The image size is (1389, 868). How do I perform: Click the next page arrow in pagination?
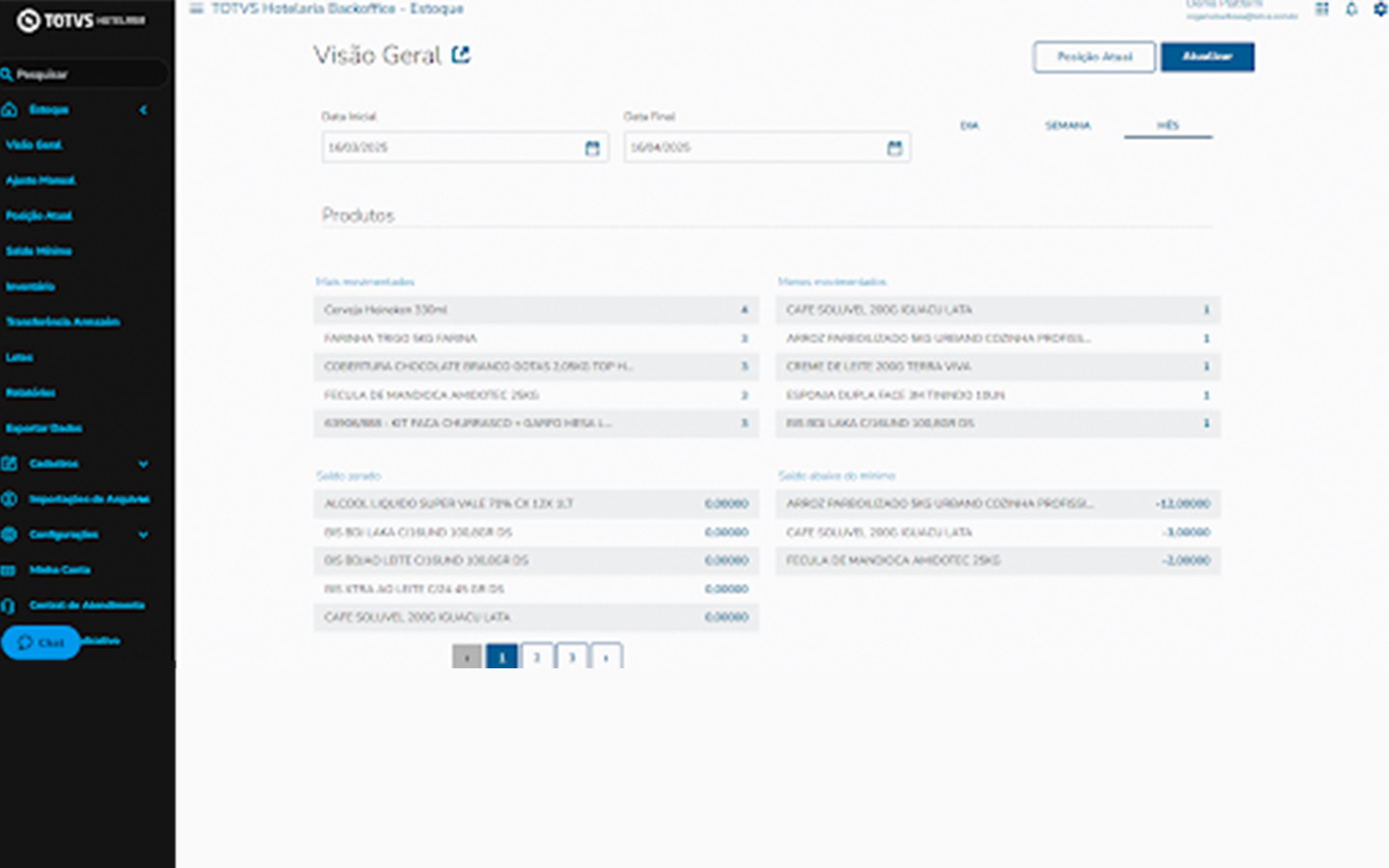606,657
